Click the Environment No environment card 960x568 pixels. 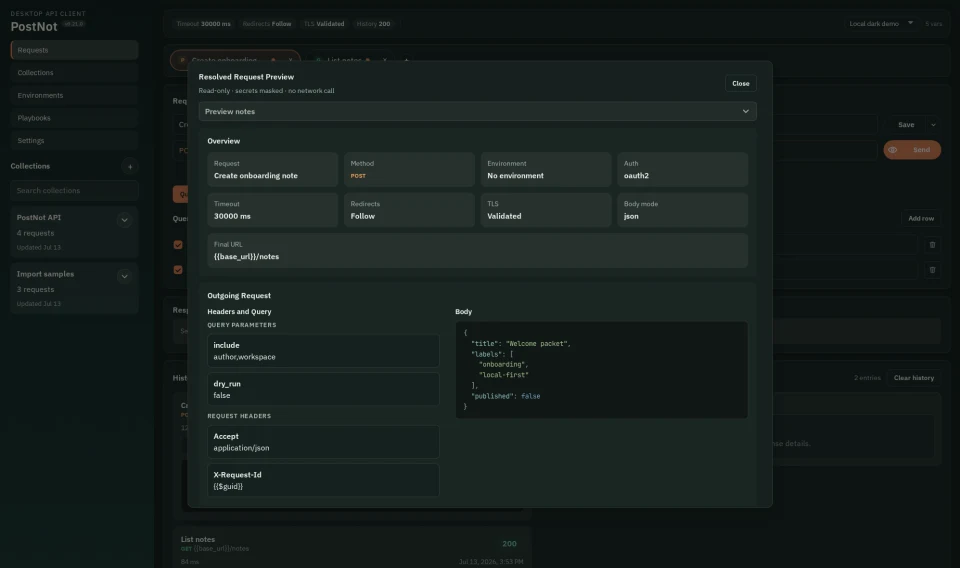click(x=546, y=170)
